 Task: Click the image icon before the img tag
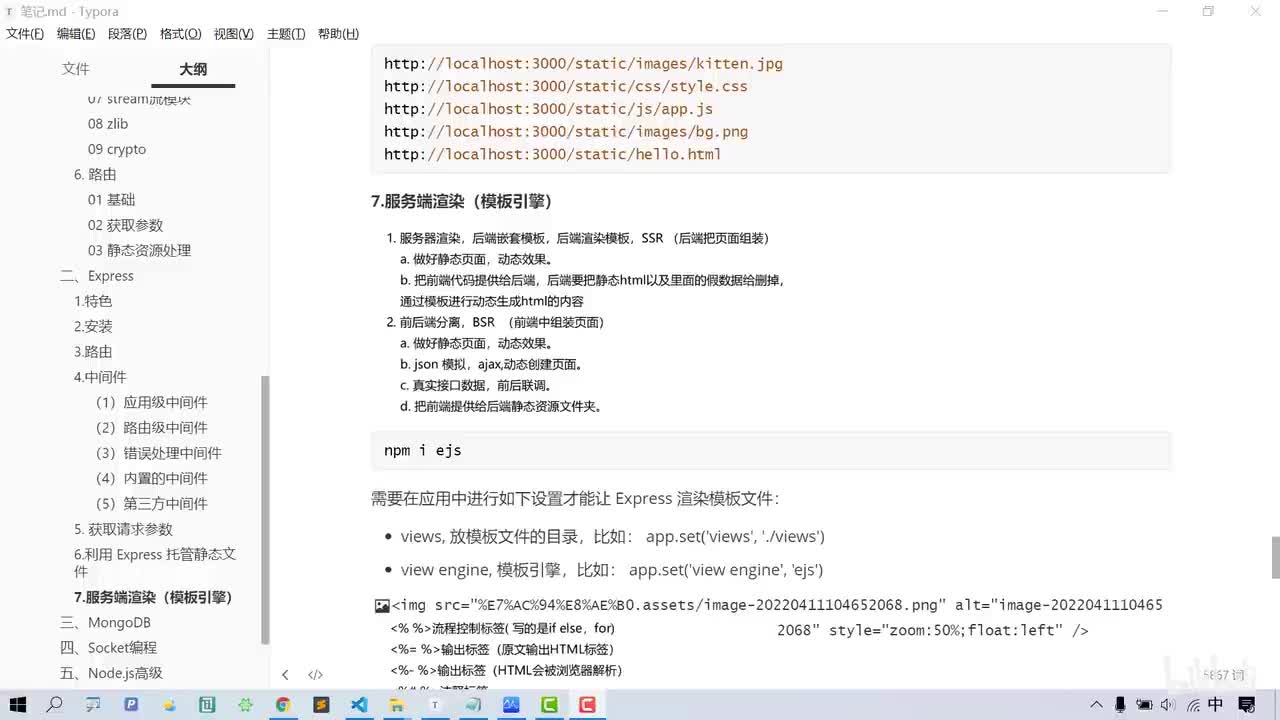tap(382, 605)
